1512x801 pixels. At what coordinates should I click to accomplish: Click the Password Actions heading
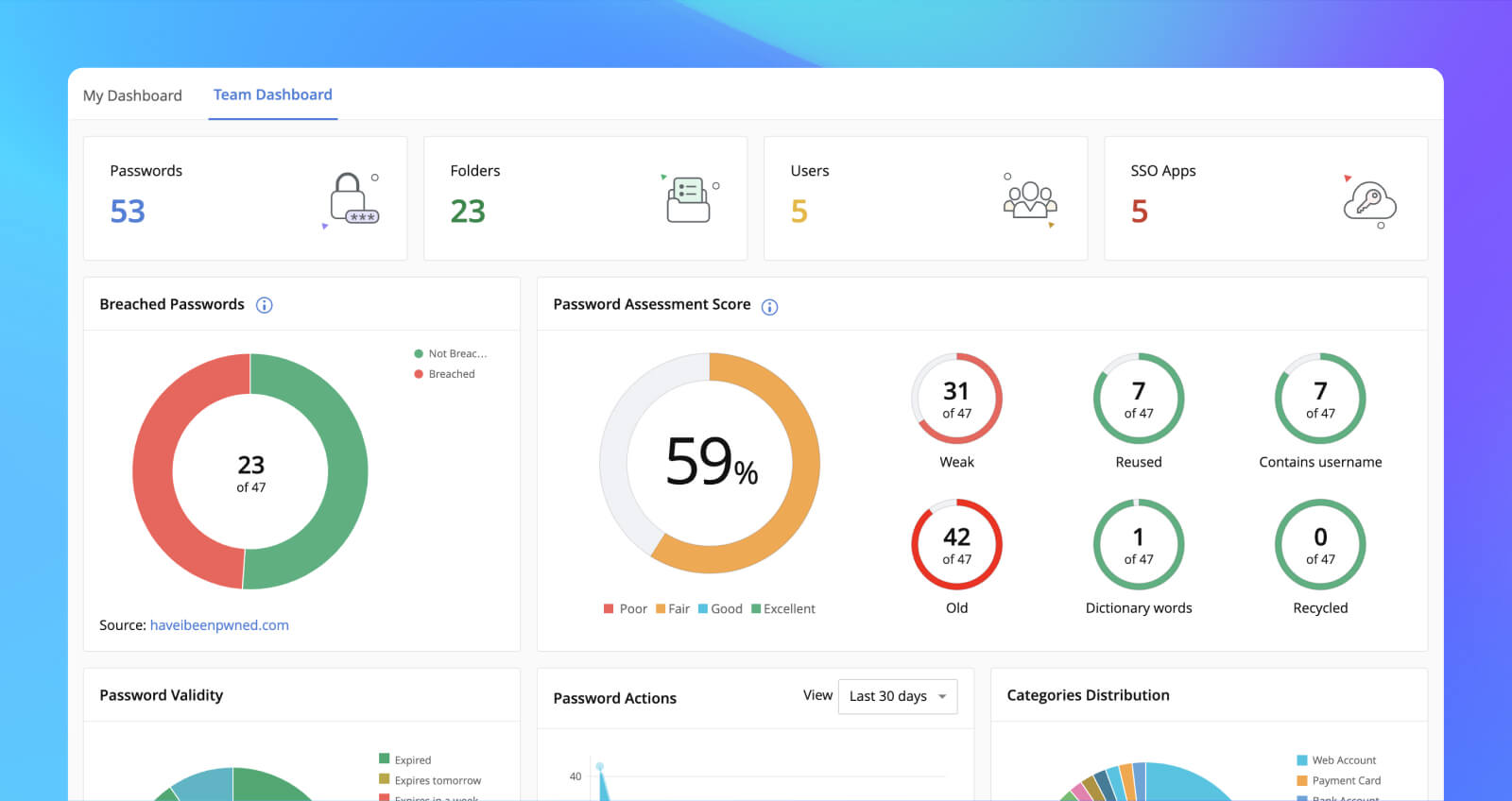[615, 698]
